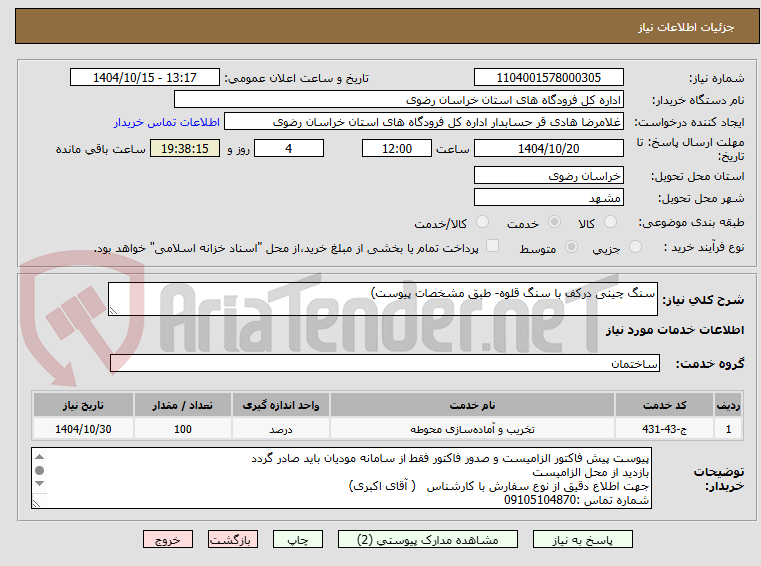Image resolution: width=761 pixels, height=566 pixels.
Task: Click the delivery city field مشهد
Action: pos(548,198)
